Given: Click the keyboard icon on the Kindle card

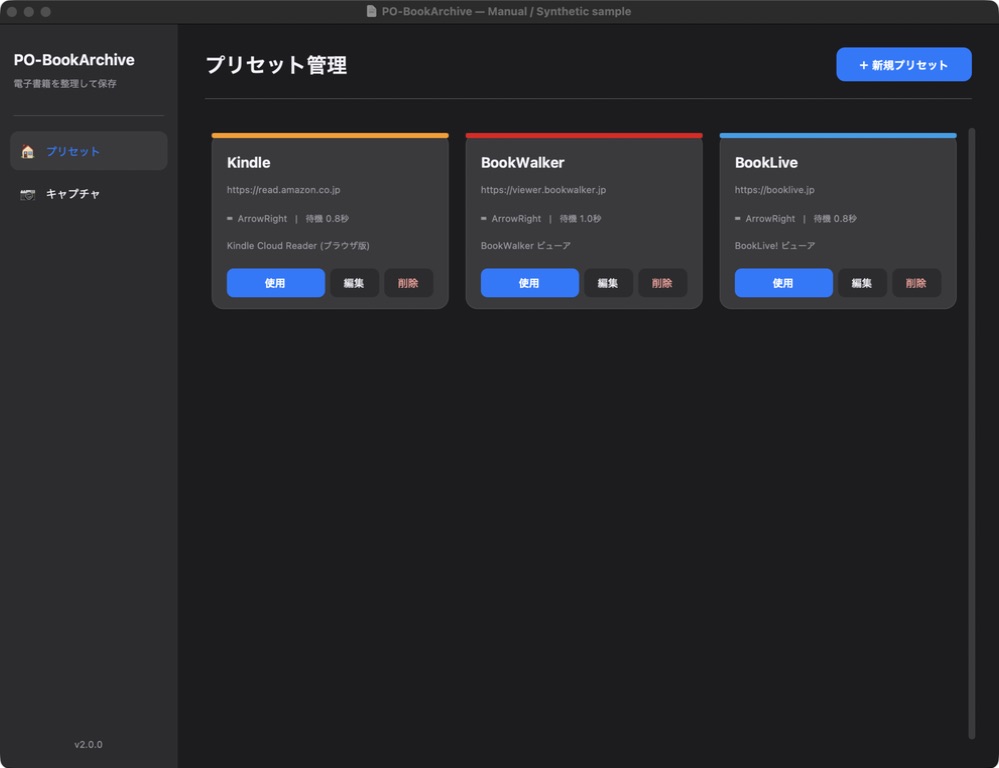Looking at the screenshot, I should point(229,219).
